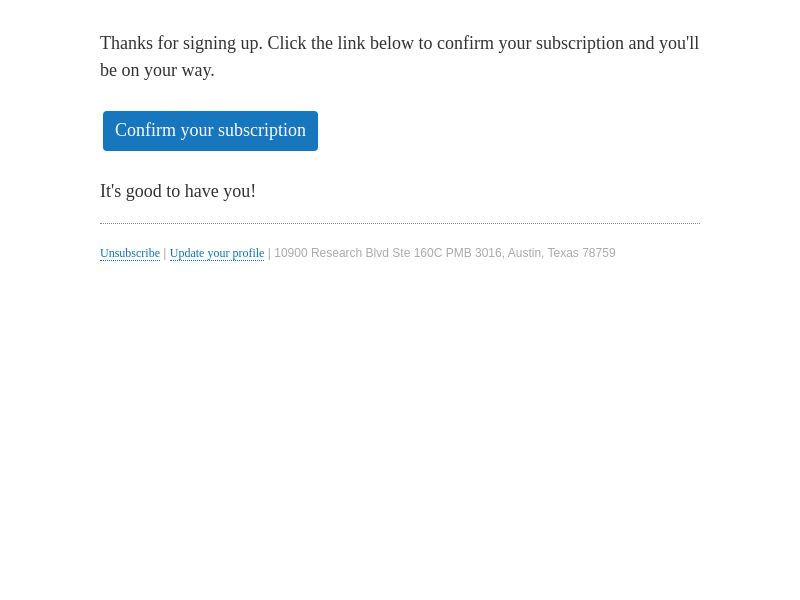Click the 'It's good to have you!' text
Image resolution: width=800 pixels, height=600 pixels.
[x=178, y=191]
